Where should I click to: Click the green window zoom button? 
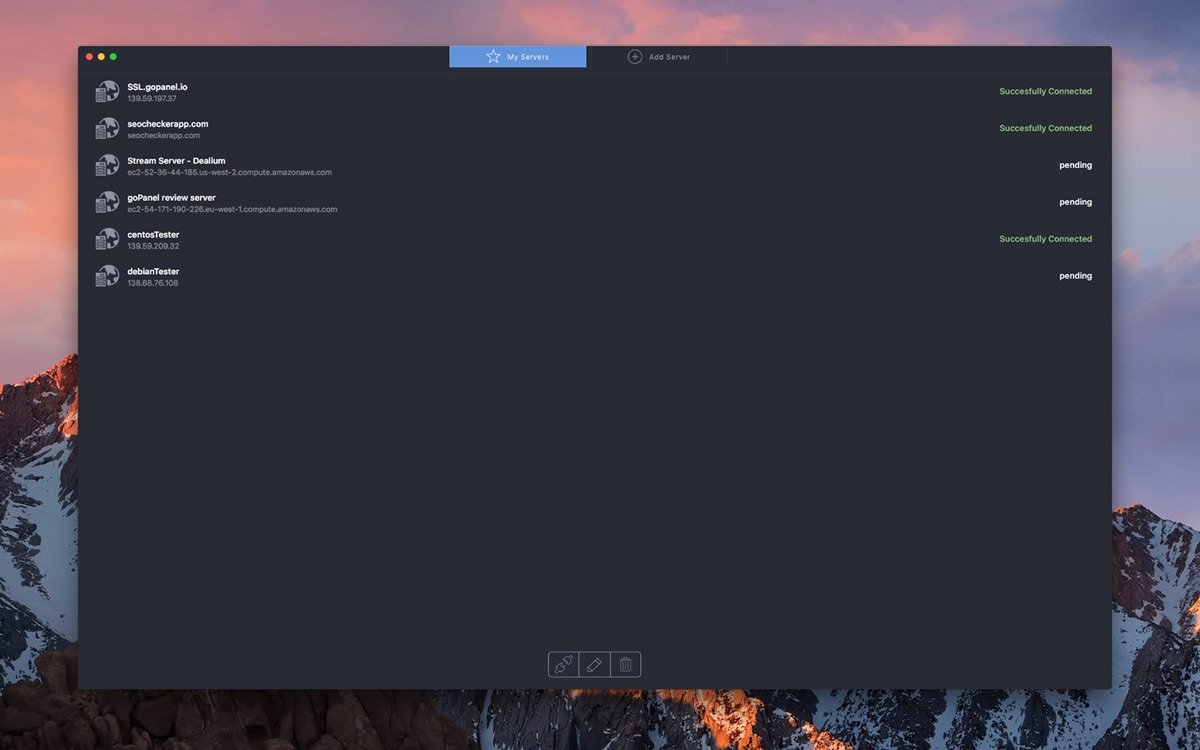113,57
